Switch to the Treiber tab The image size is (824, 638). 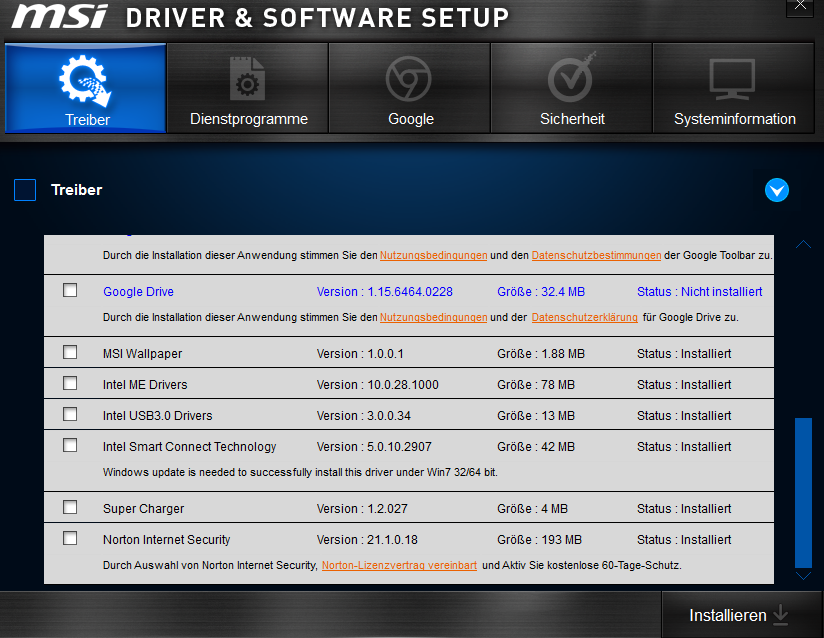point(86,88)
